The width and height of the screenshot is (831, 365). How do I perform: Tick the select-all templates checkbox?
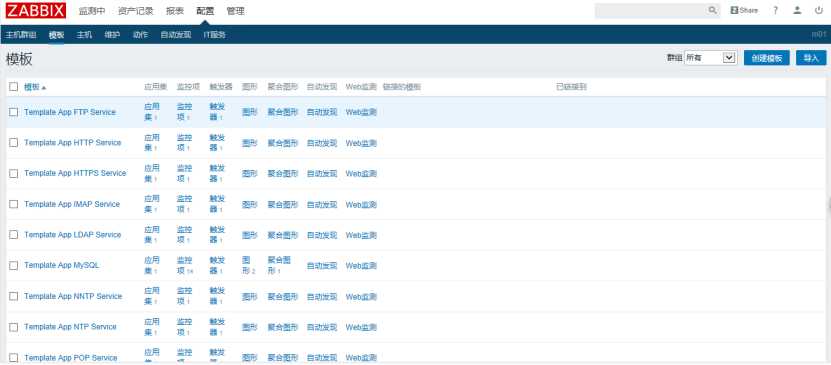click(x=14, y=87)
